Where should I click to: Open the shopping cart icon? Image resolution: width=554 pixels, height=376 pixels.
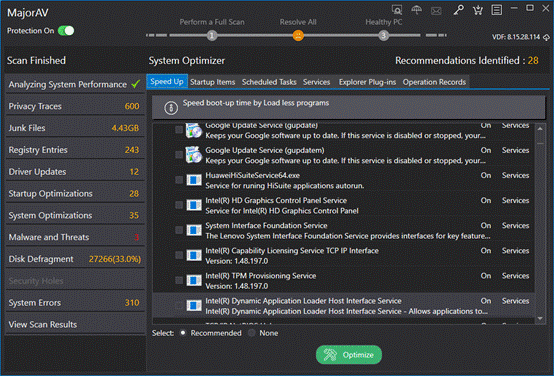(478, 10)
